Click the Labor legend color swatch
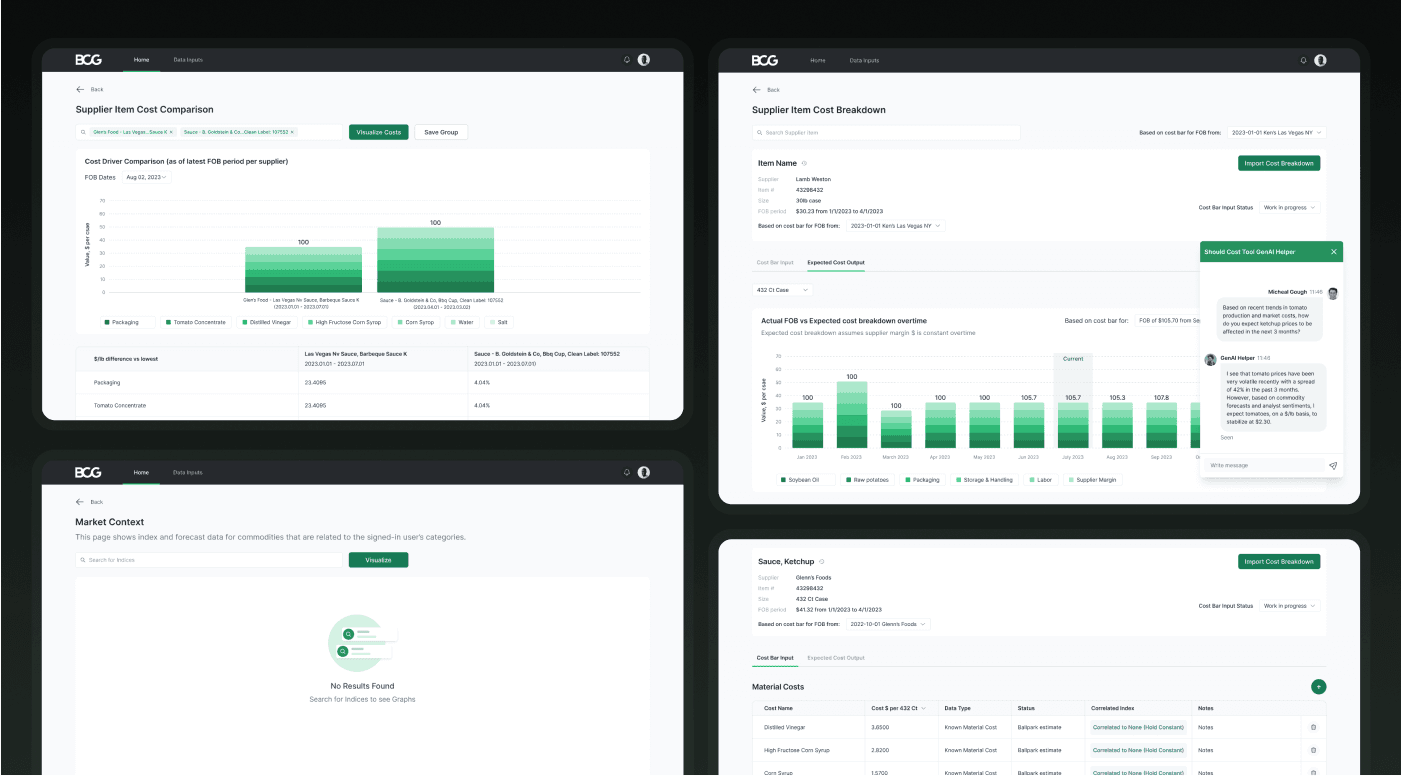Screen dimensions: 1401x776 1032,480
